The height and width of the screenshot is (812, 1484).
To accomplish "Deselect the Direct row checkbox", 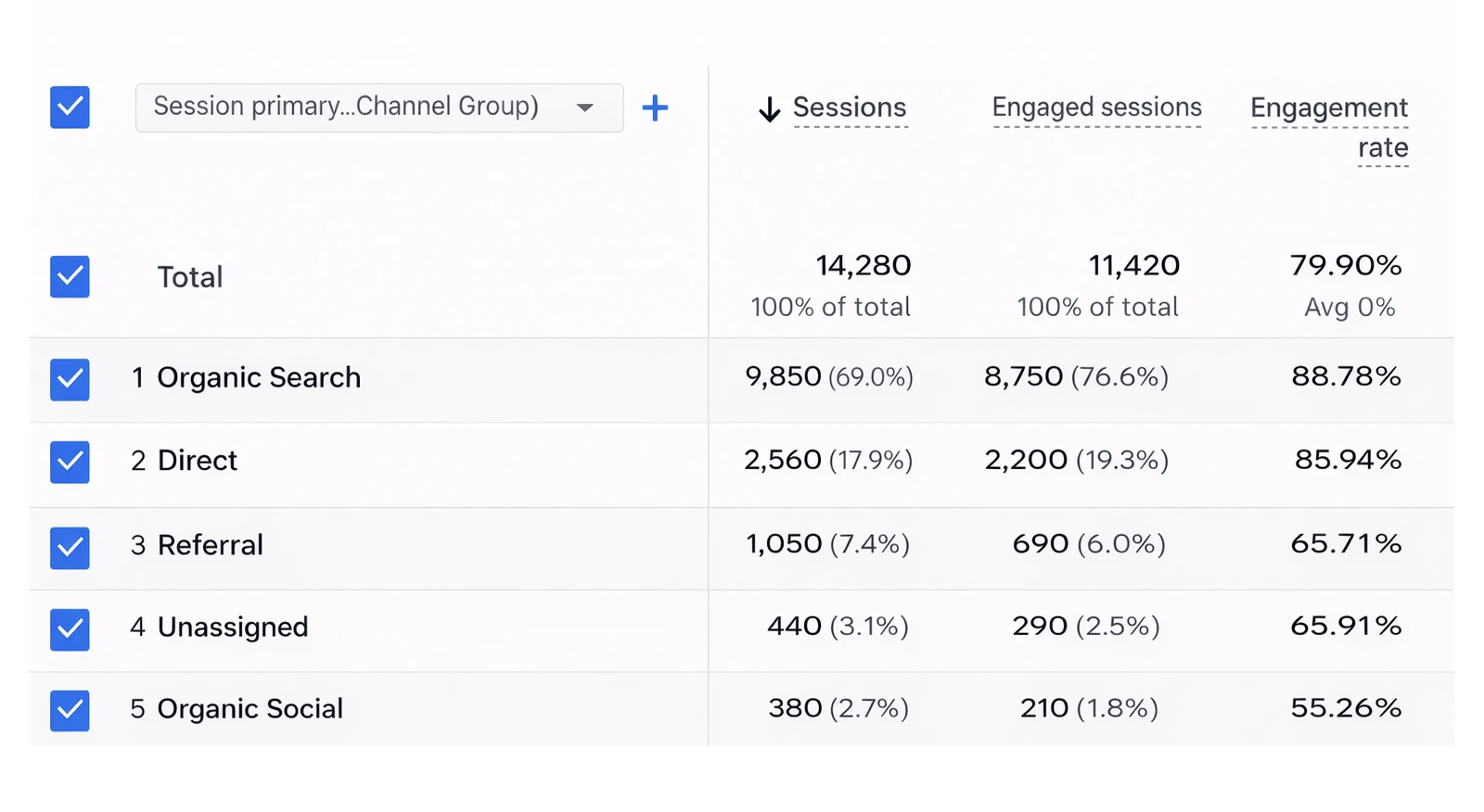I will (x=70, y=462).
